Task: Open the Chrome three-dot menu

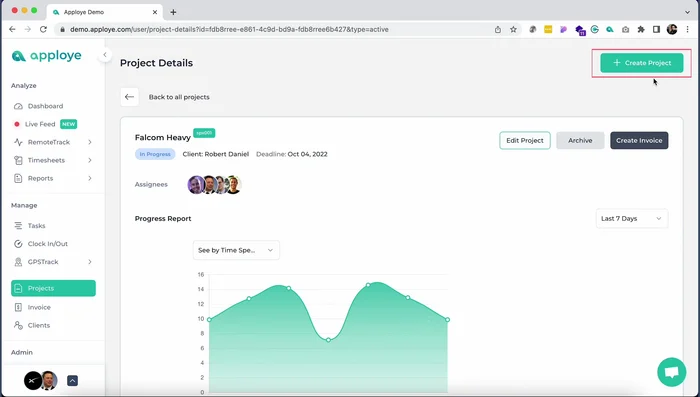Action: (x=688, y=29)
